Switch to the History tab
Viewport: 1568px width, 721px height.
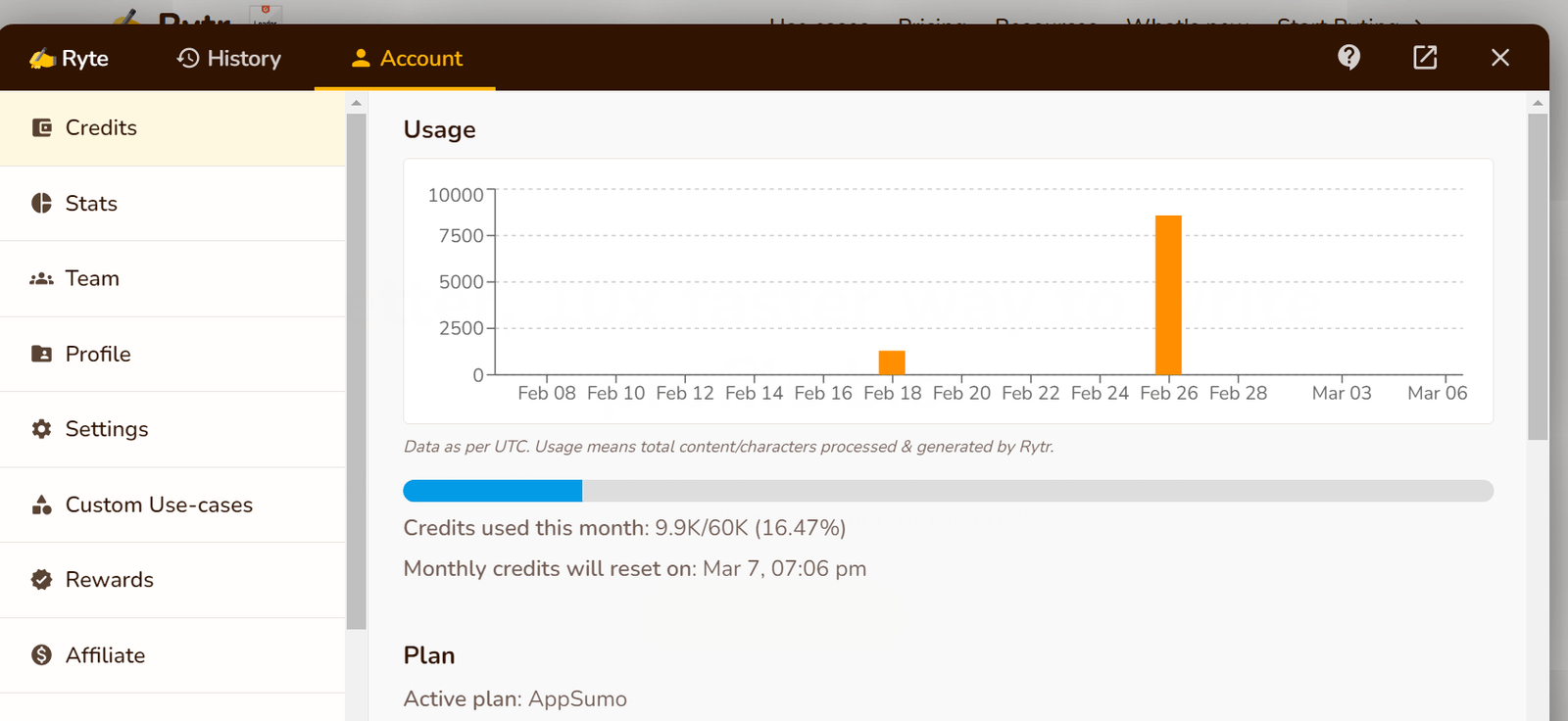(229, 58)
